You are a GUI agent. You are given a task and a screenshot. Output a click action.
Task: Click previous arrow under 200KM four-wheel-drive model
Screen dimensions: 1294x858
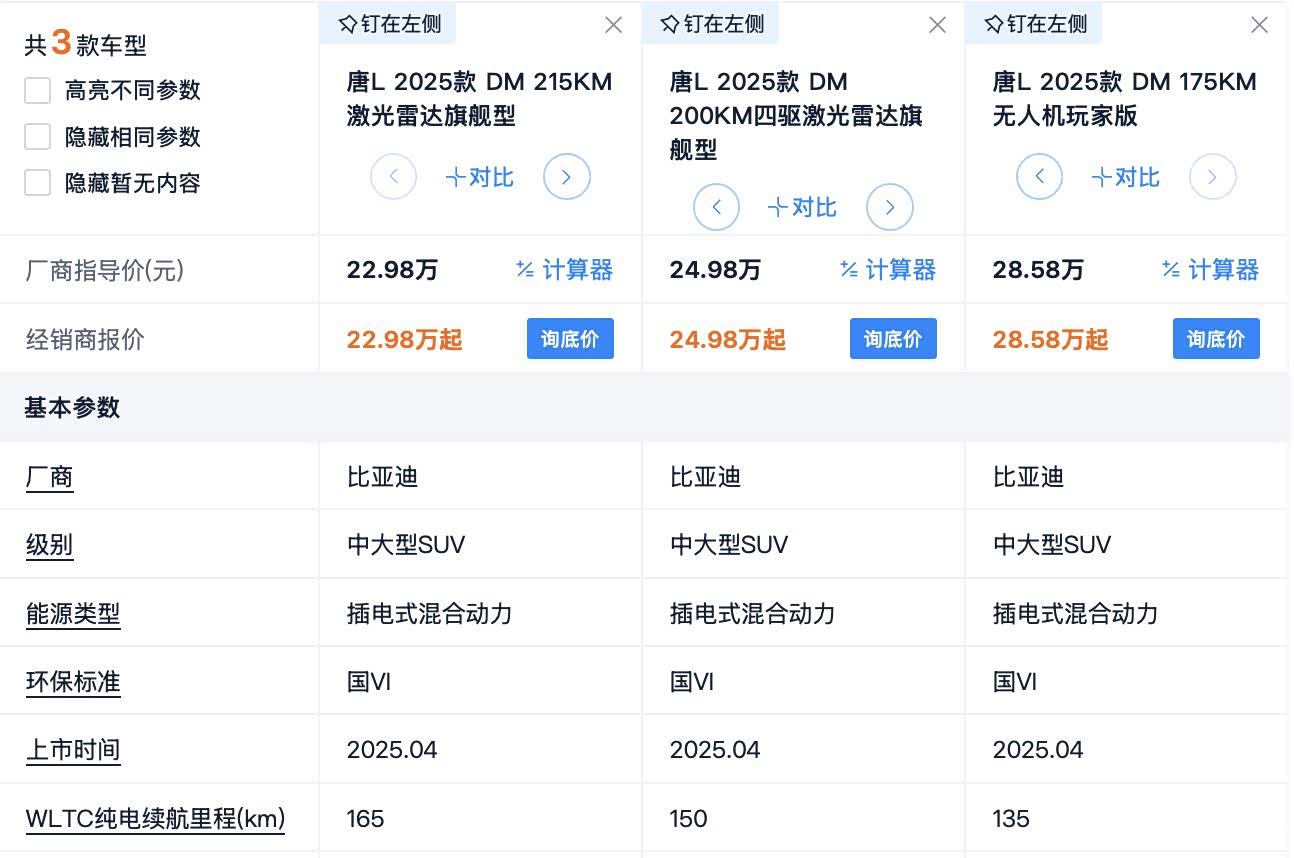pos(716,208)
